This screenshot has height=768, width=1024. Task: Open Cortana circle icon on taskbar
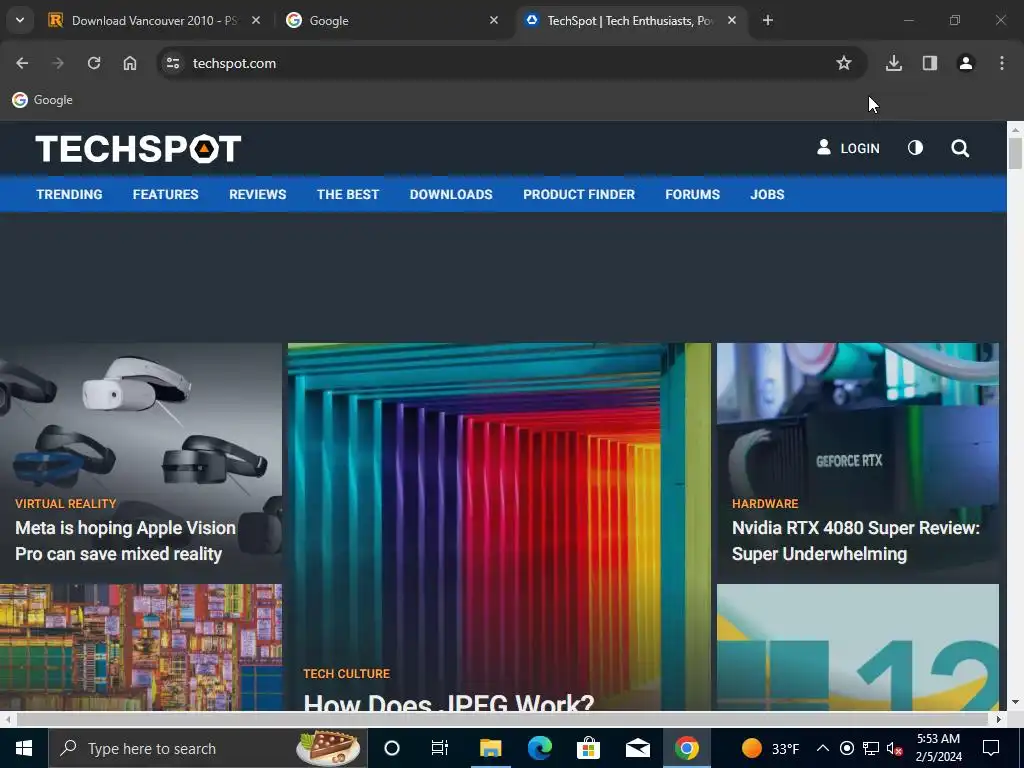(392, 748)
